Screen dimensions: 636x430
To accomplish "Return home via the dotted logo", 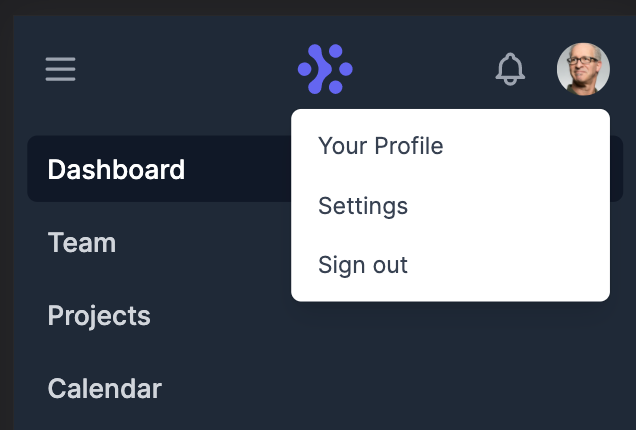I will 325,69.
